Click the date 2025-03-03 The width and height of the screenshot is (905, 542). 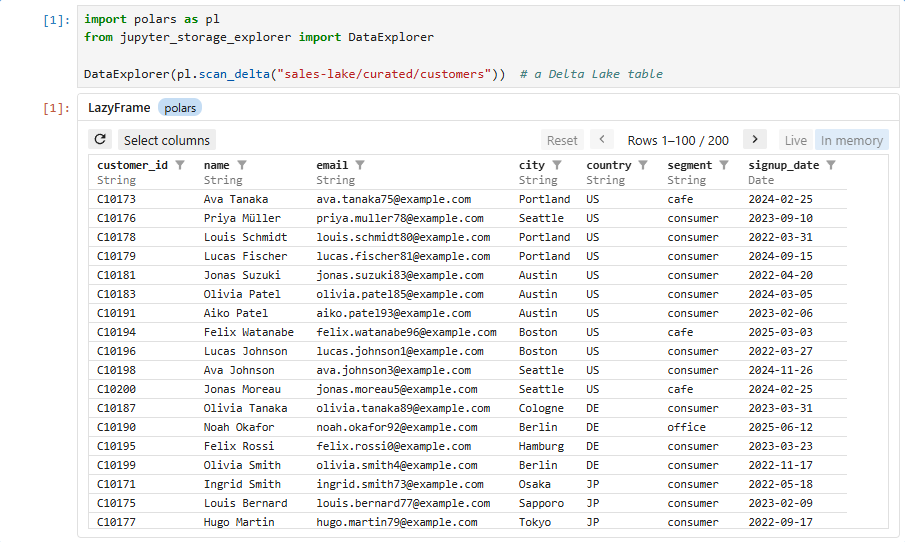(x=780, y=332)
